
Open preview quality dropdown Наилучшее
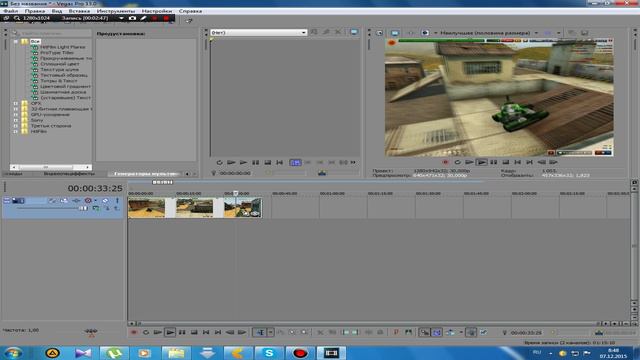tap(488, 33)
